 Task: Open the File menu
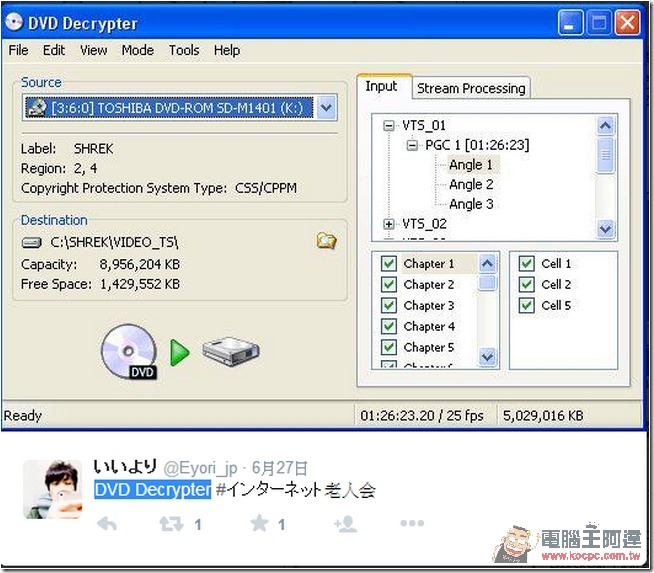pos(18,50)
